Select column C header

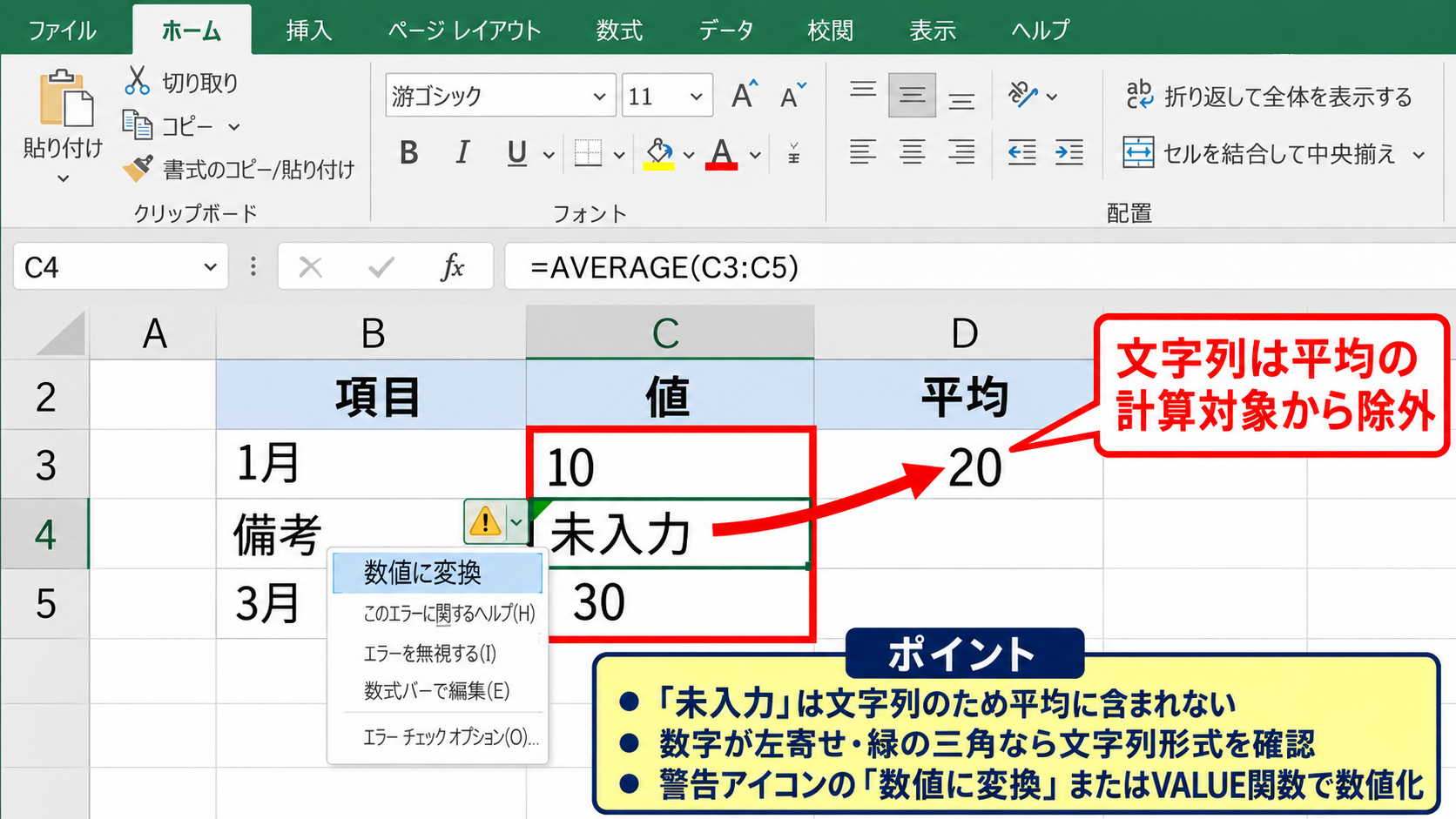pyautogui.click(x=669, y=332)
